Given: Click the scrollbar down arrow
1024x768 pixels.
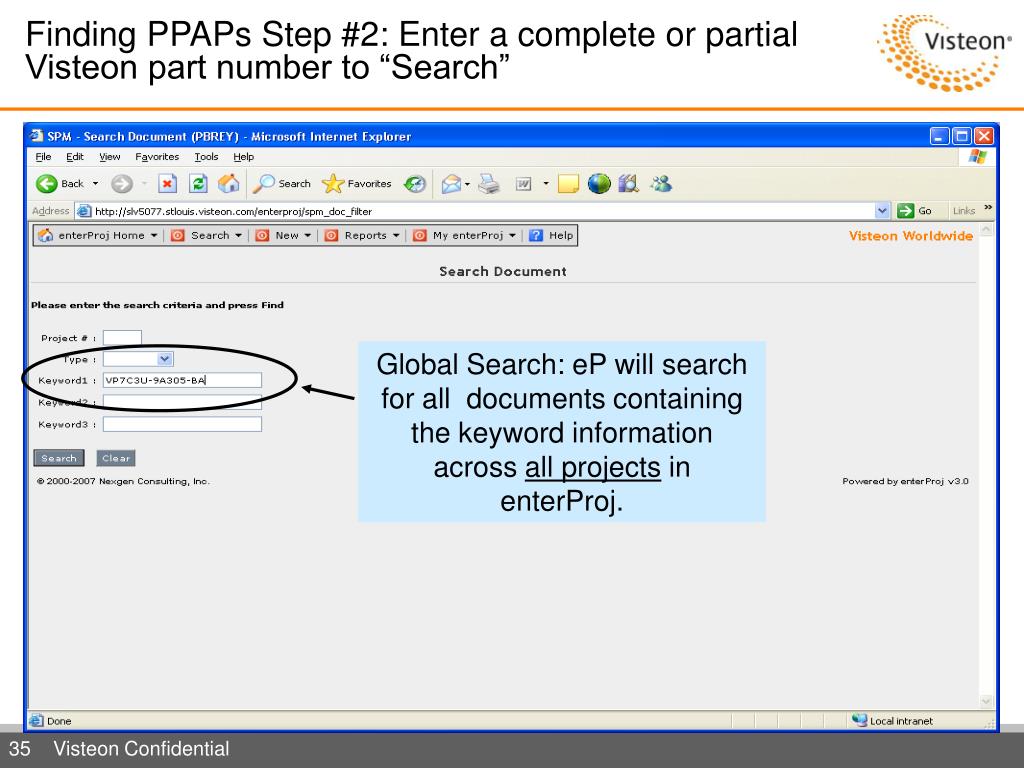Looking at the screenshot, I should [x=986, y=701].
